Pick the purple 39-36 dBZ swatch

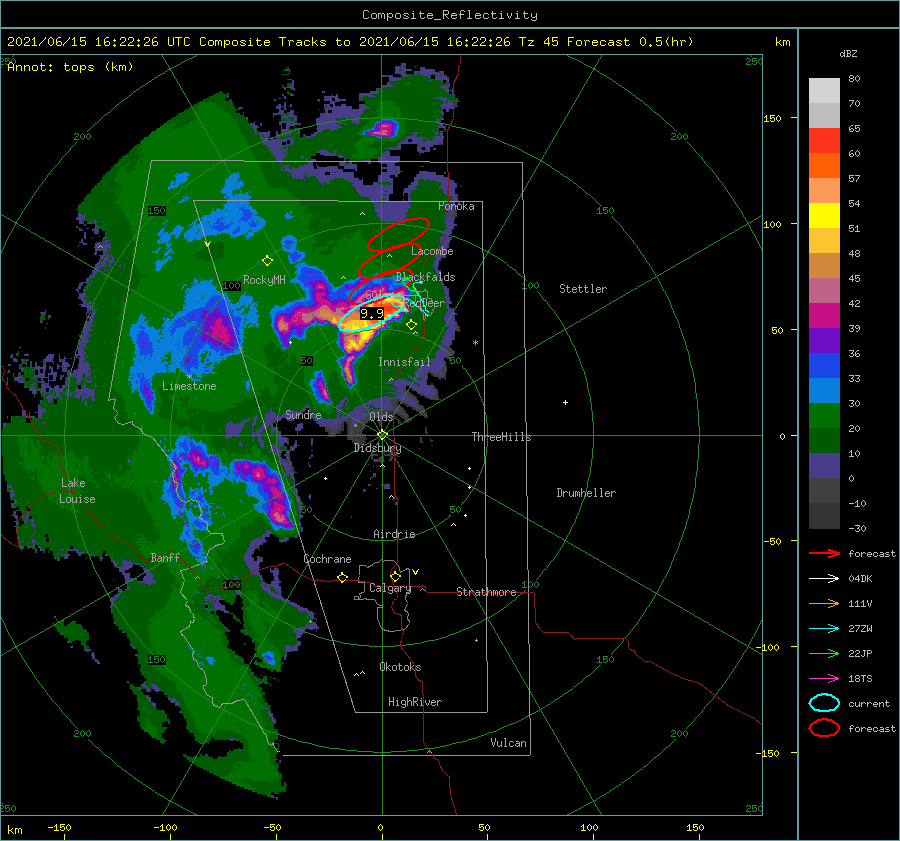tap(824, 341)
